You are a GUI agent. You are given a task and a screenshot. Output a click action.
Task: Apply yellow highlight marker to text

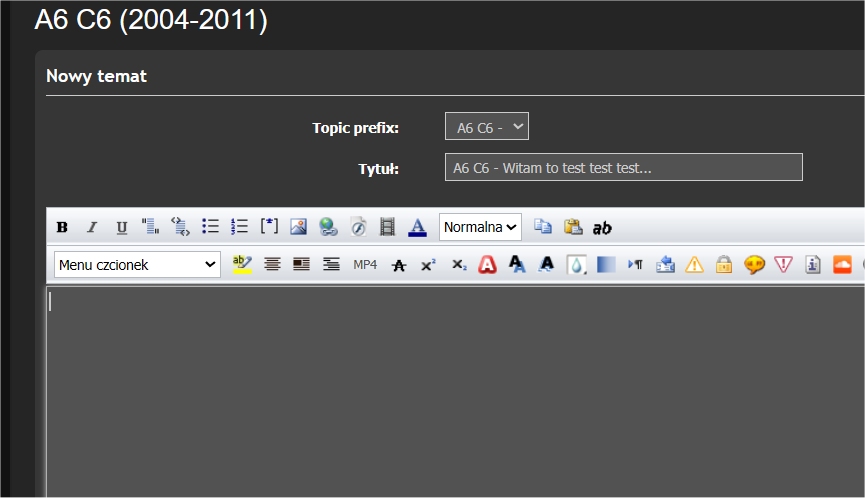242,264
